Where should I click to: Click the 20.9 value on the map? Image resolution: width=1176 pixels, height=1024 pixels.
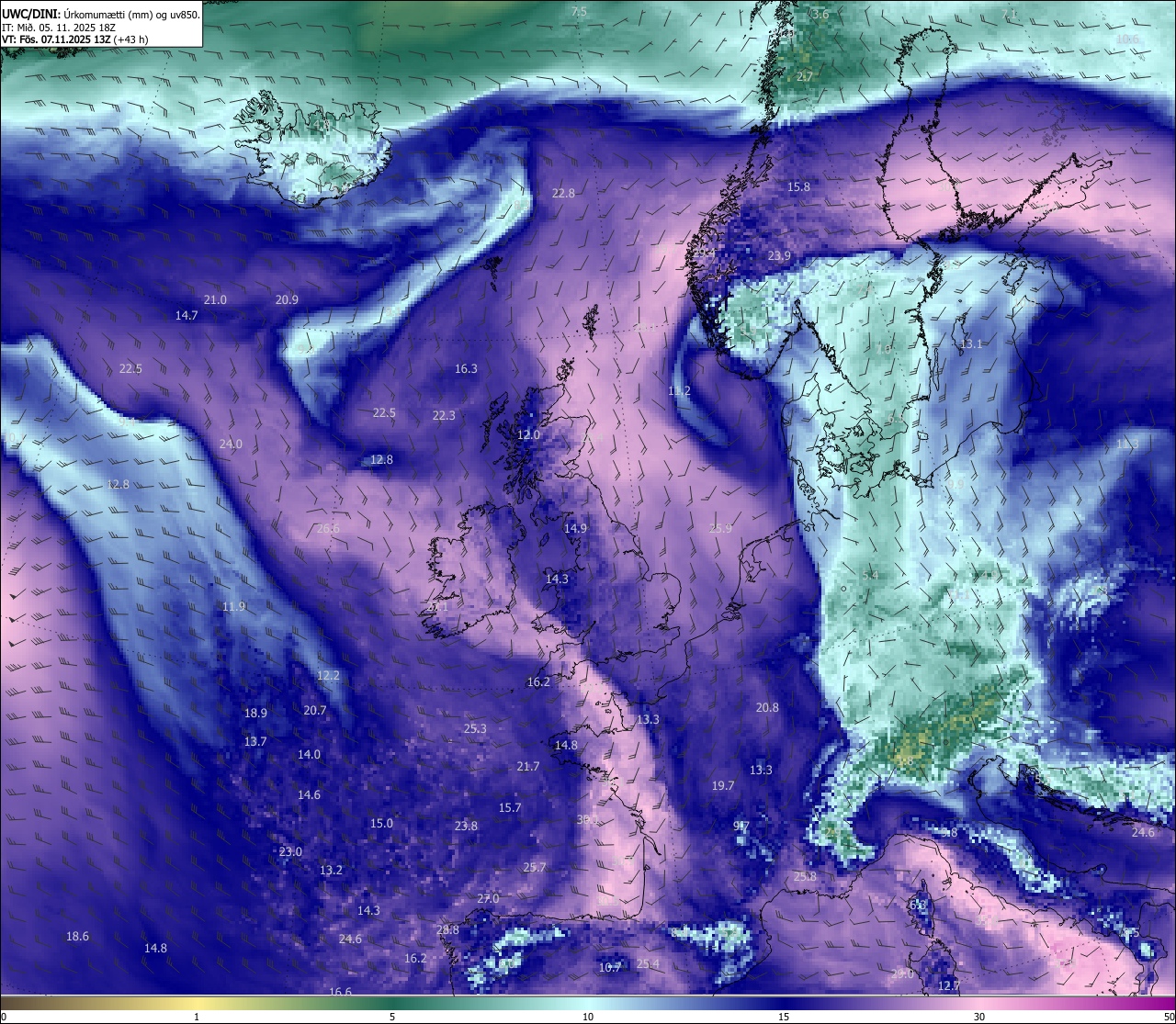(x=287, y=299)
